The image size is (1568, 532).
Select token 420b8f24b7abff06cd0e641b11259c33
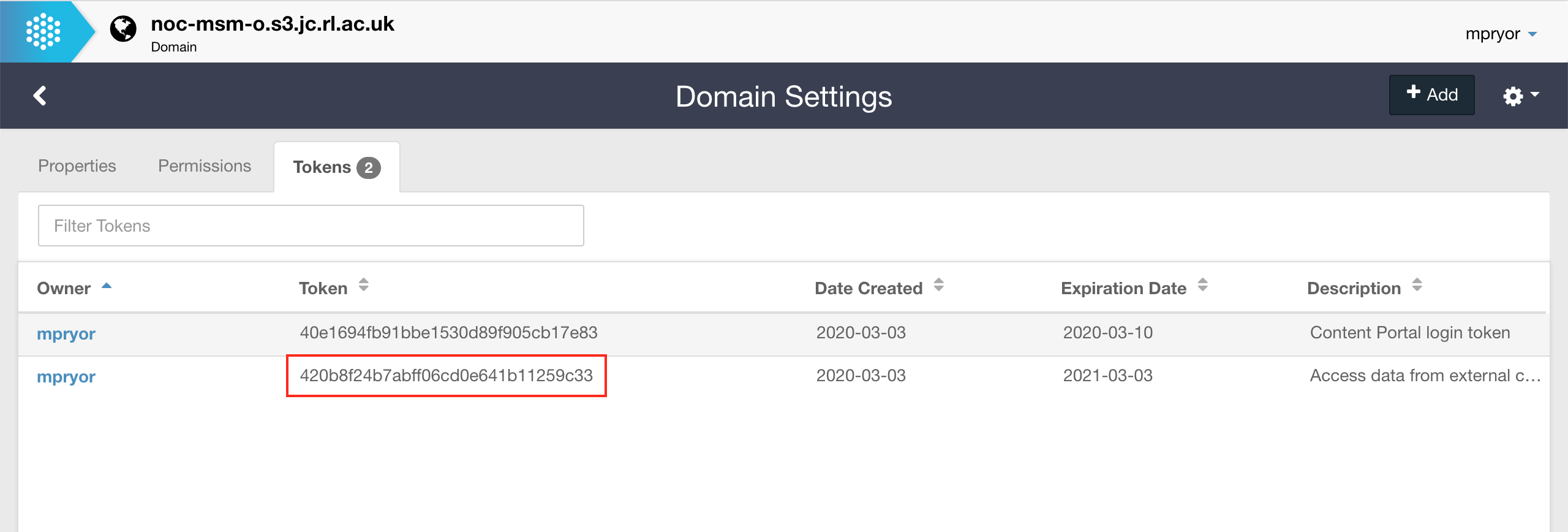point(446,376)
